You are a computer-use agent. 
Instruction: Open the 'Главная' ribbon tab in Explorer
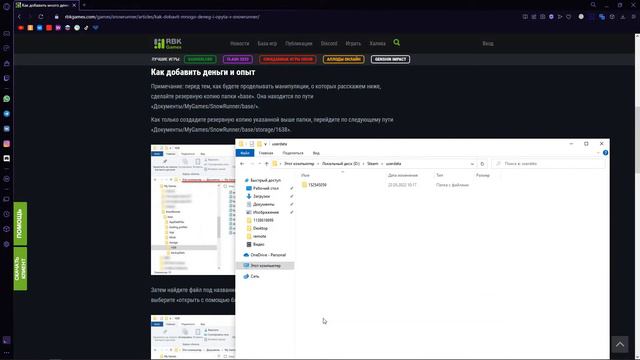click(x=266, y=153)
